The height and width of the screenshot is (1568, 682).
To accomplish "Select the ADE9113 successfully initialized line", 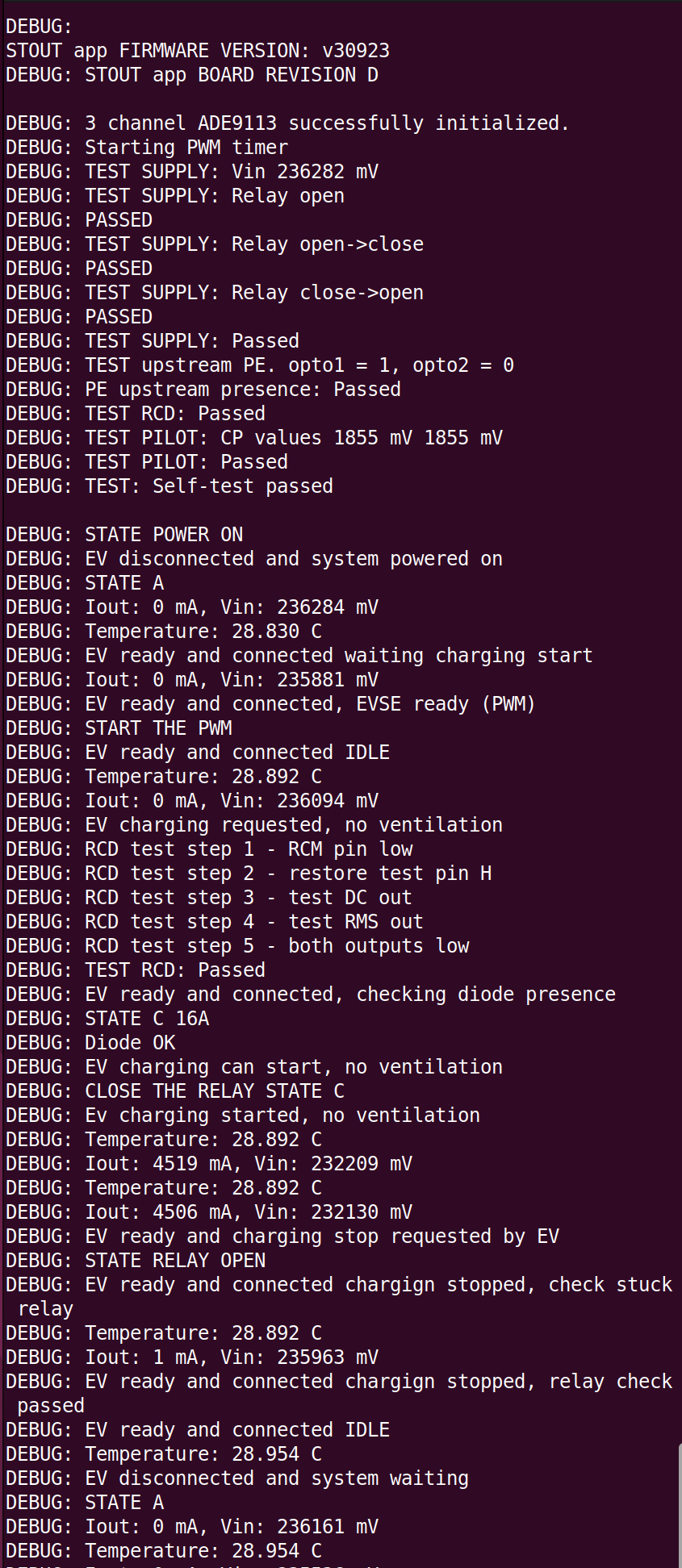I will 287,123.
